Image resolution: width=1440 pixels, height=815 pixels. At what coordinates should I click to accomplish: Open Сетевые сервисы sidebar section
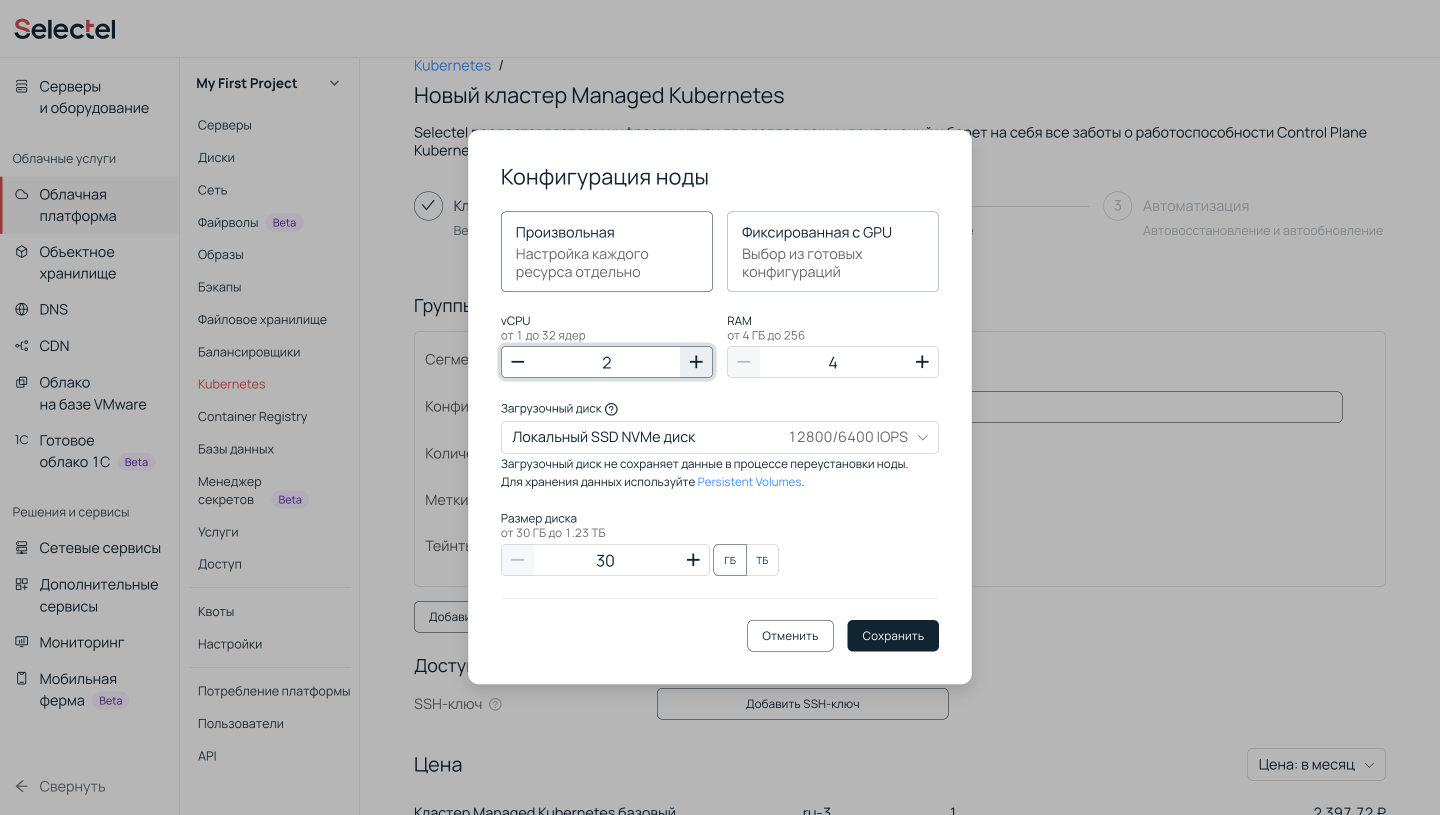pos(89,547)
